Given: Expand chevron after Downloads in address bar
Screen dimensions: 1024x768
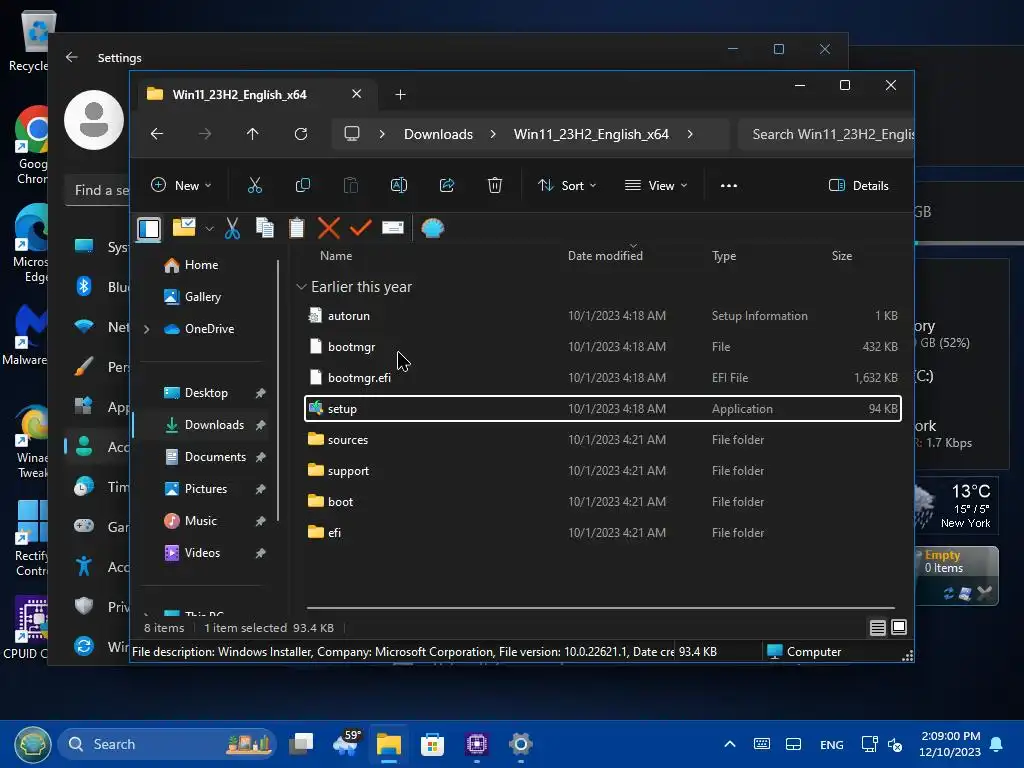Looking at the screenshot, I should point(493,134).
